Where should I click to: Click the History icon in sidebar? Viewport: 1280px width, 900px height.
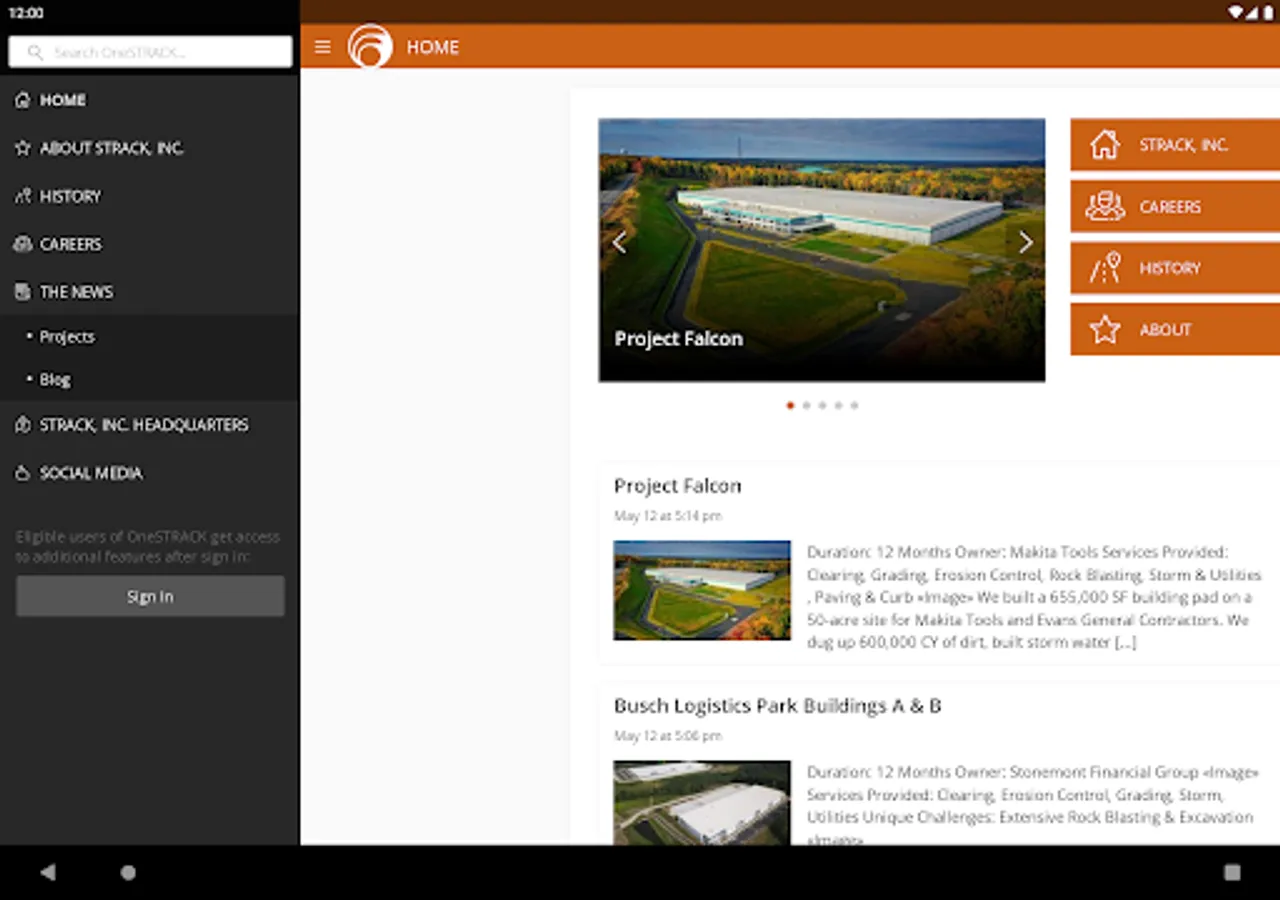(23, 196)
